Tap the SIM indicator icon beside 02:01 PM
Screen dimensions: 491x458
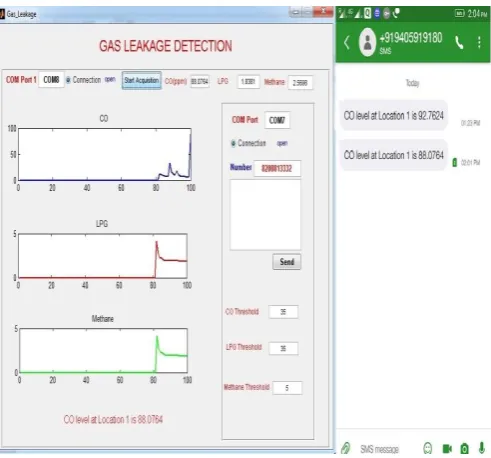[454, 162]
